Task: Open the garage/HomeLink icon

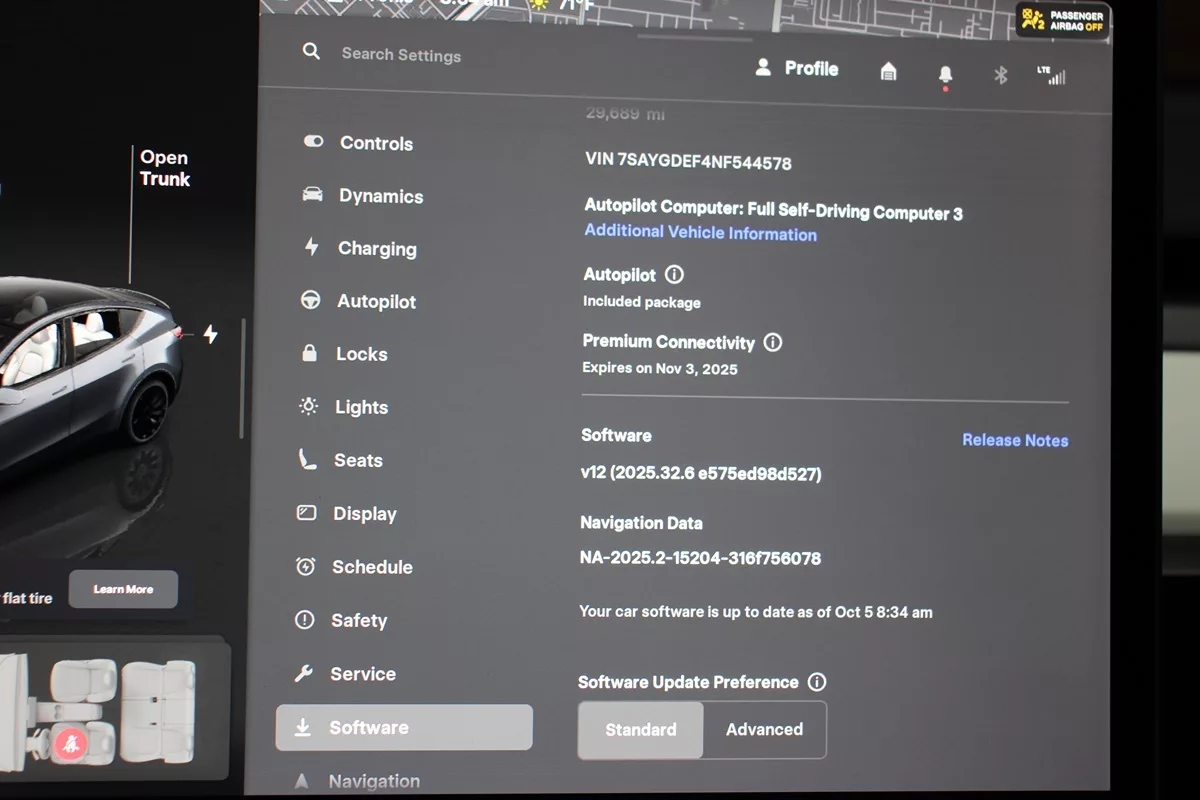Action: pyautogui.click(x=888, y=71)
